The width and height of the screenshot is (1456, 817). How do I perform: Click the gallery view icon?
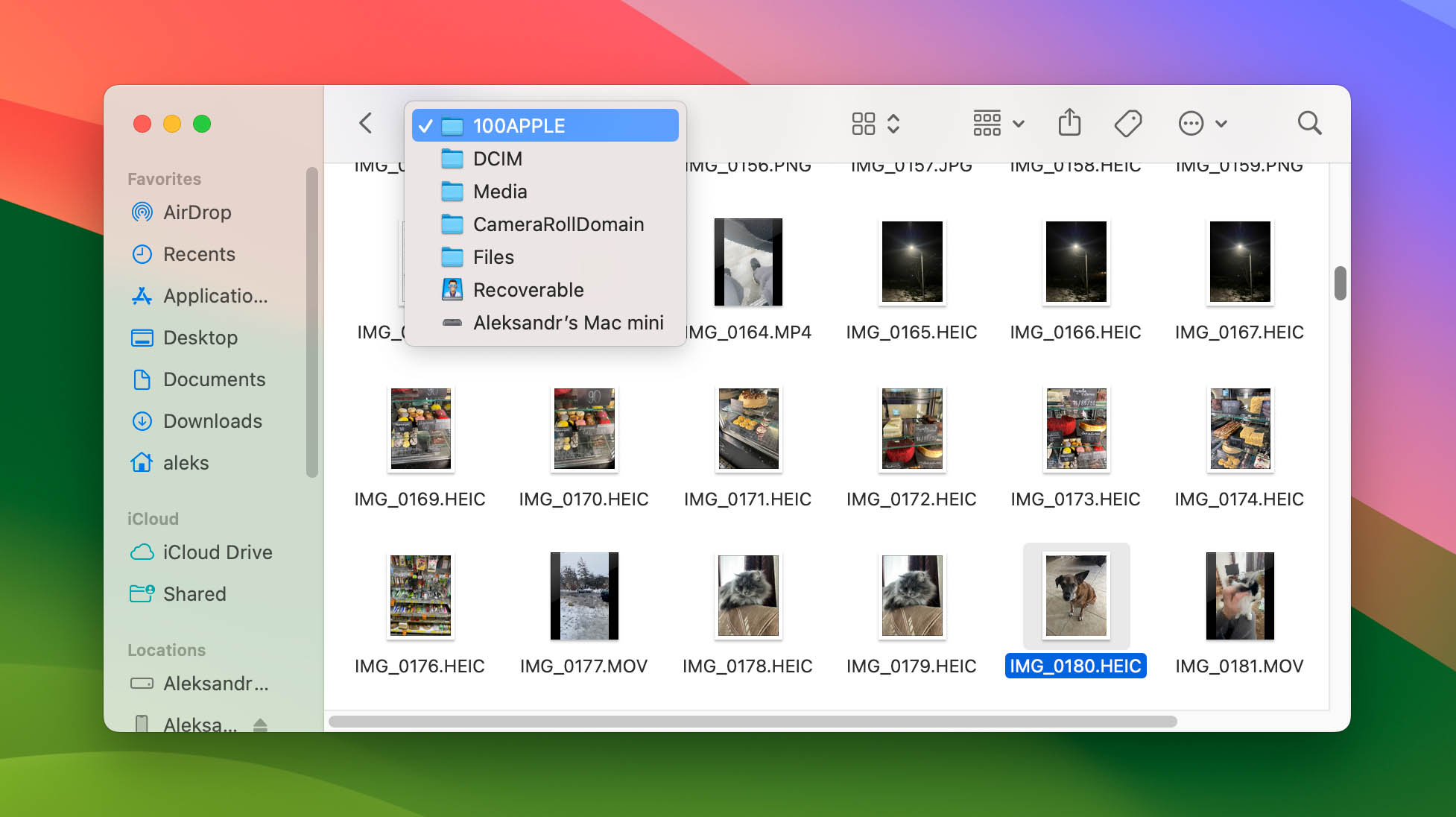864,123
